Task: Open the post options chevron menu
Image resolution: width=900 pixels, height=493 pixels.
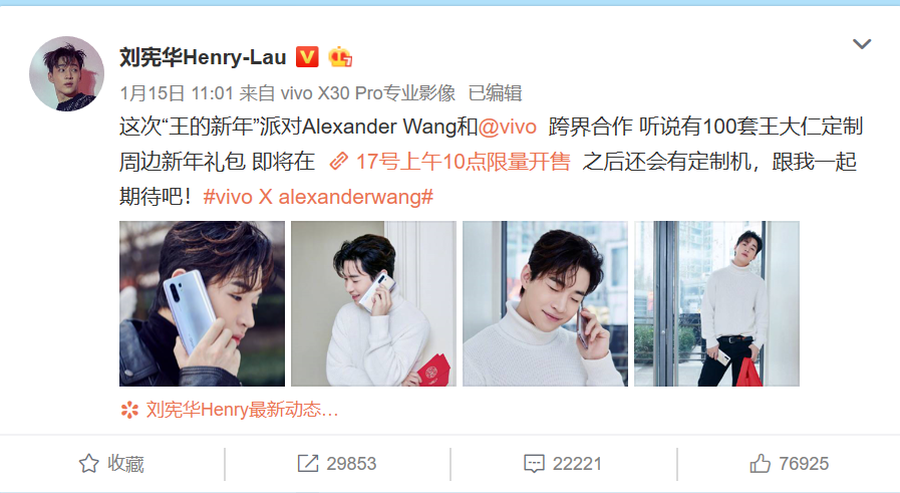Action: point(862,44)
